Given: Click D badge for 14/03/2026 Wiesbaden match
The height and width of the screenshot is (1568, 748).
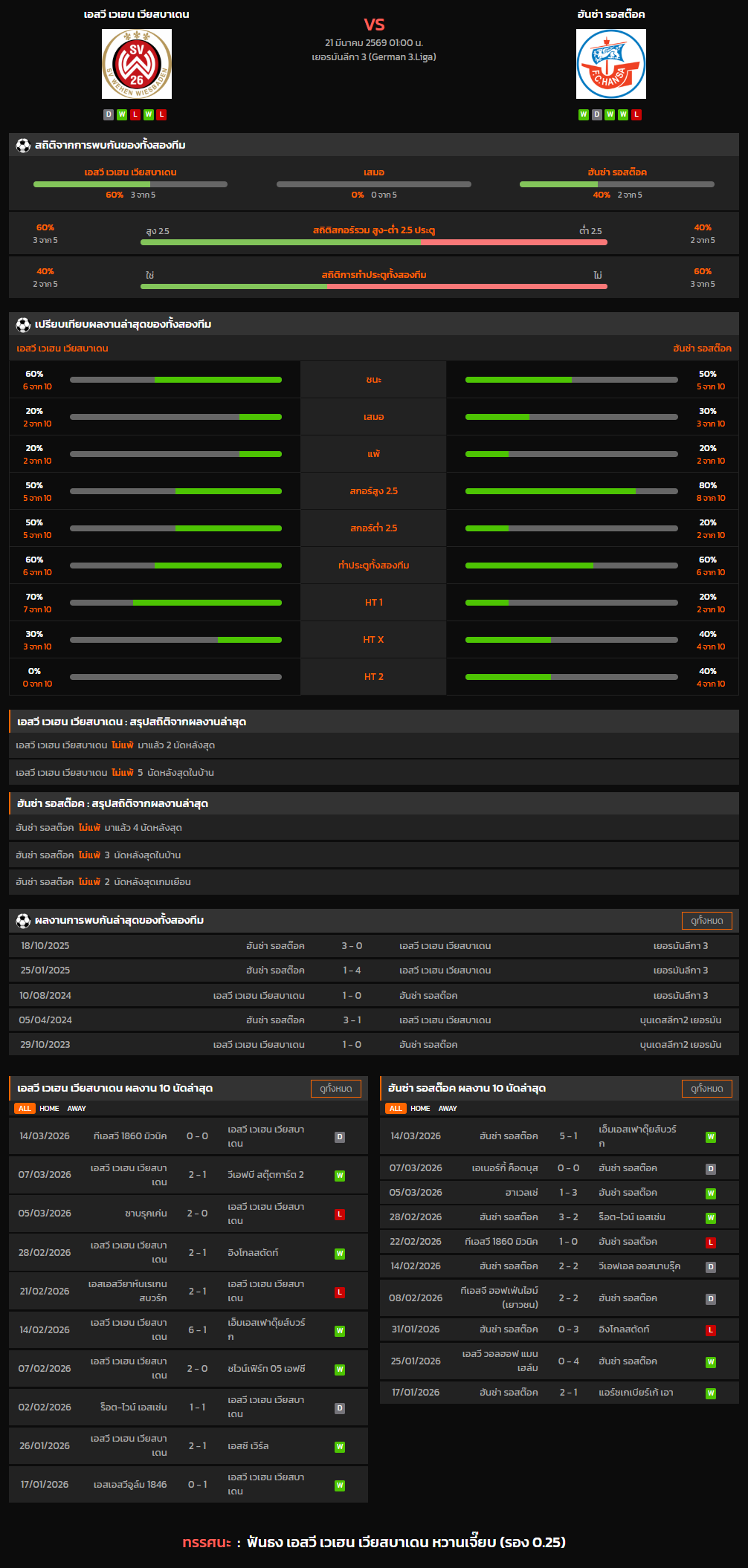Looking at the screenshot, I should [x=340, y=1137].
